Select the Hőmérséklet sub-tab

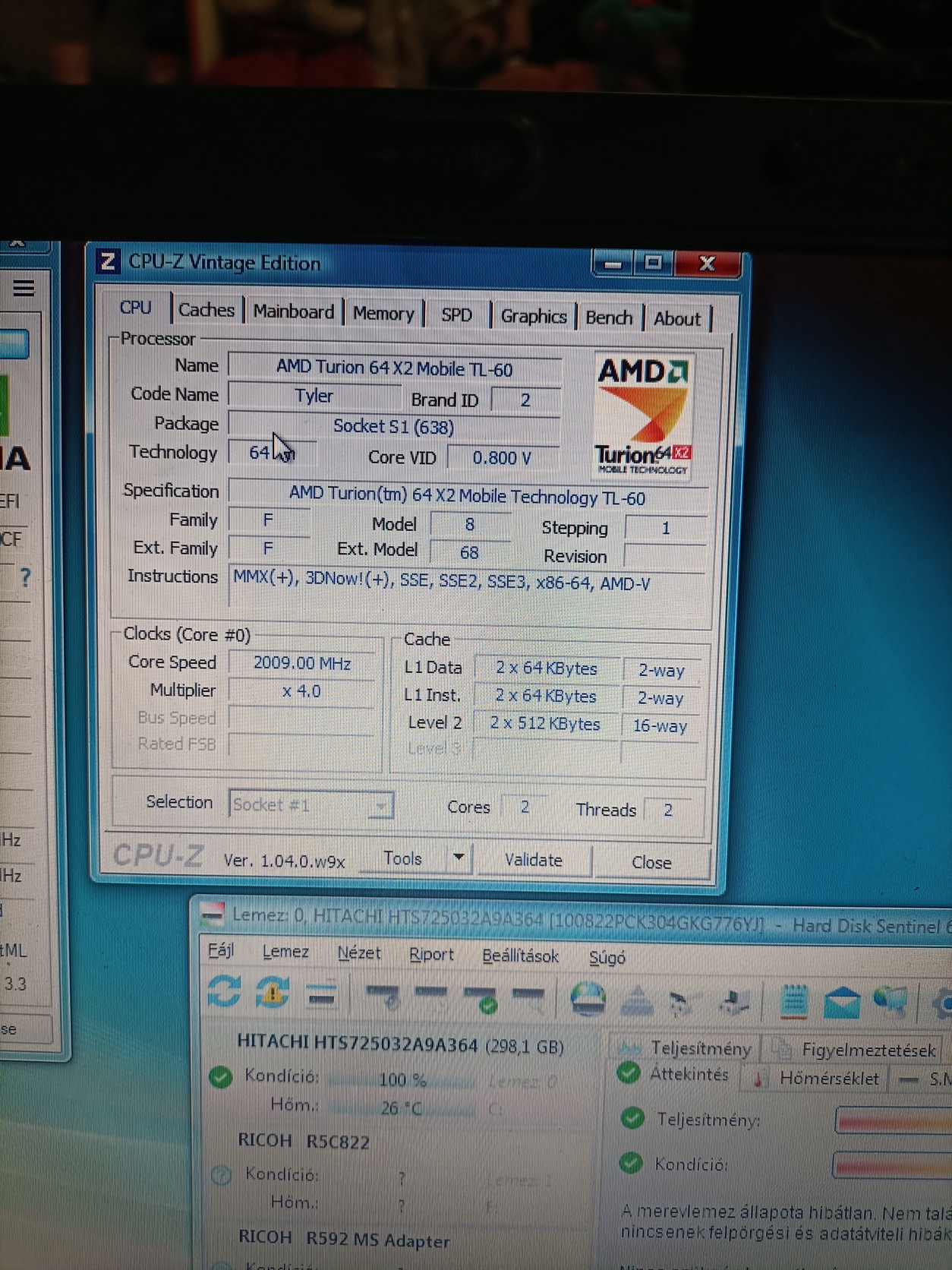[x=817, y=1078]
